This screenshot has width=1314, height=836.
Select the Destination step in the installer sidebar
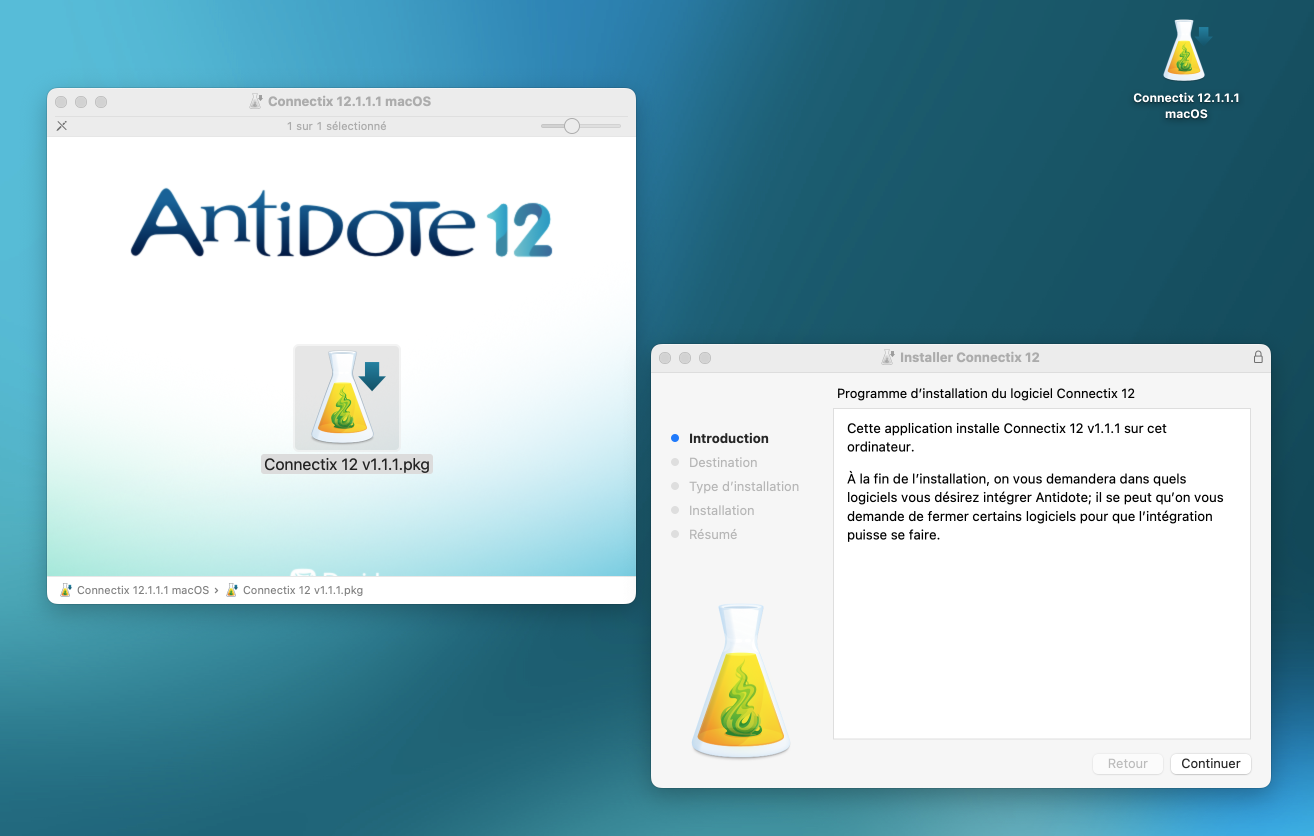point(722,462)
